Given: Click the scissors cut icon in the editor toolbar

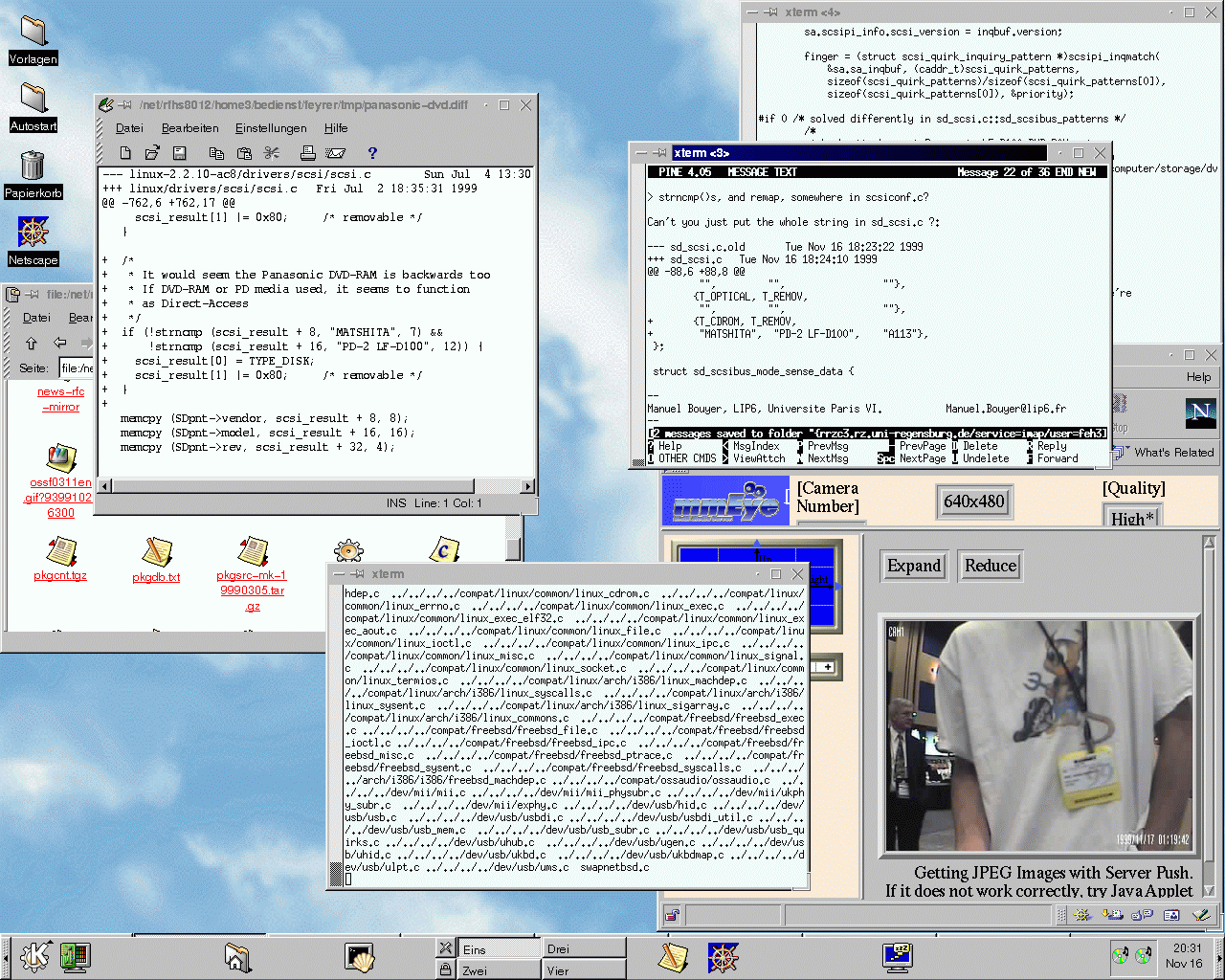Looking at the screenshot, I should point(272,153).
